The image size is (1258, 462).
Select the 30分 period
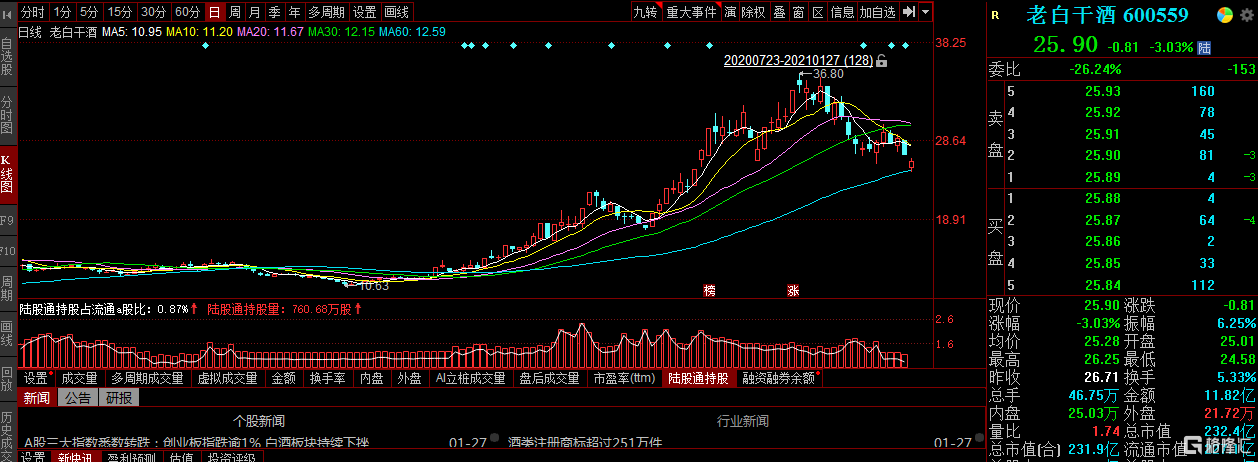(x=153, y=12)
